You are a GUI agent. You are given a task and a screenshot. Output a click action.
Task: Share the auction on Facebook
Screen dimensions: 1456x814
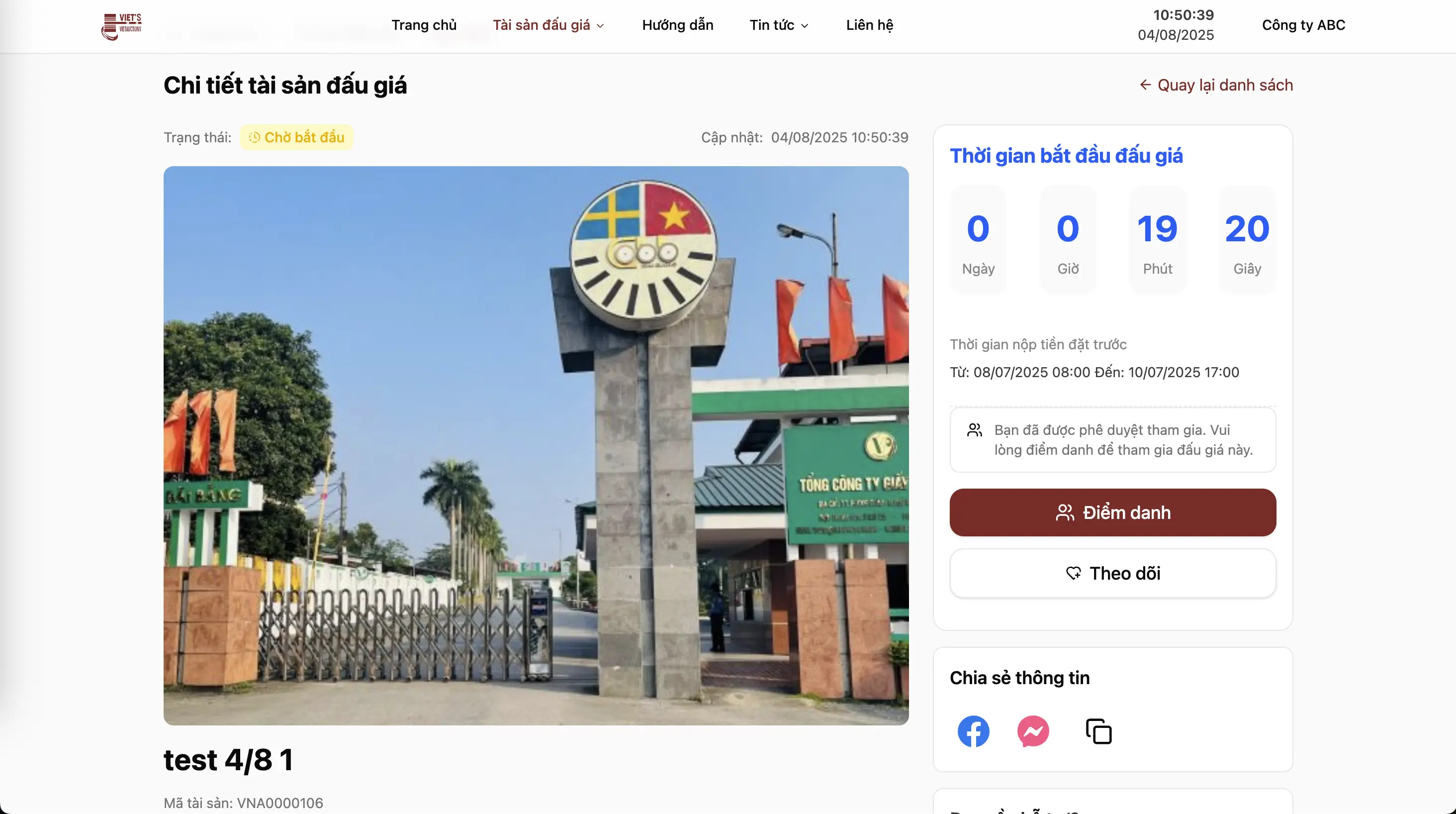[973, 731]
